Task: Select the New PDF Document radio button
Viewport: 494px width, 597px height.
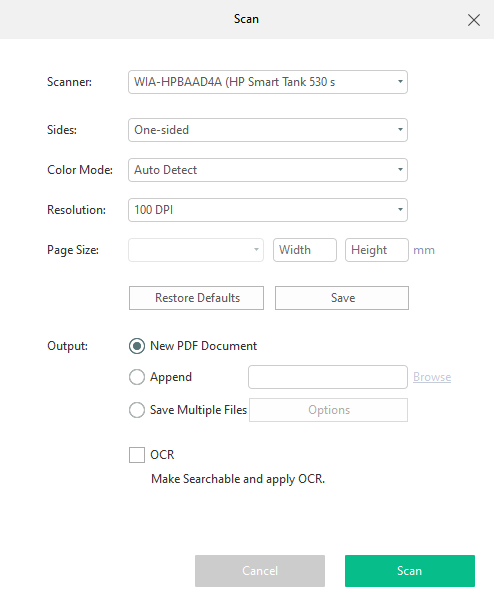Action: pyautogui.click(x=137, y=346)
